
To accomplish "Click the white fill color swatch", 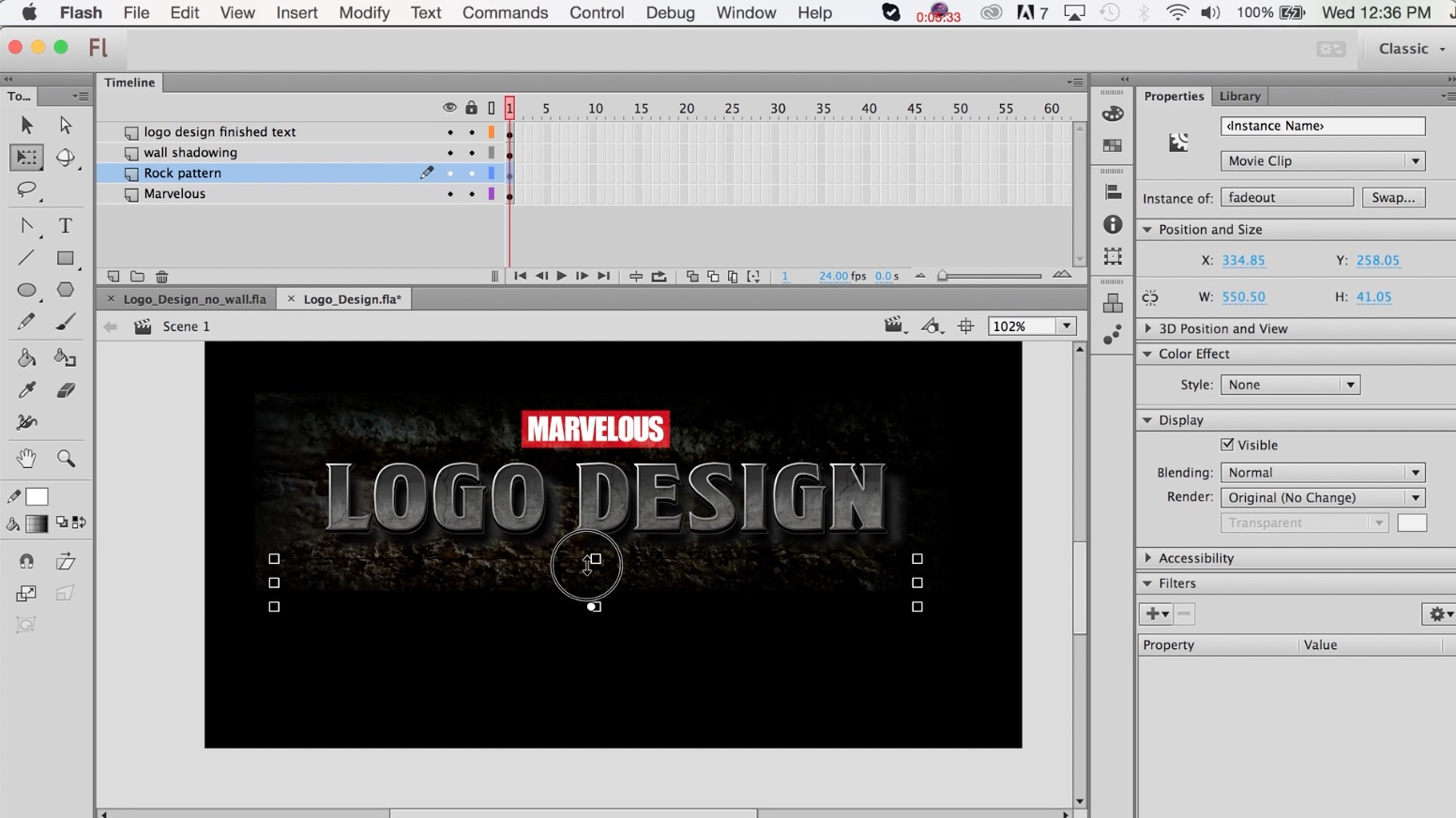I will 38,497.
